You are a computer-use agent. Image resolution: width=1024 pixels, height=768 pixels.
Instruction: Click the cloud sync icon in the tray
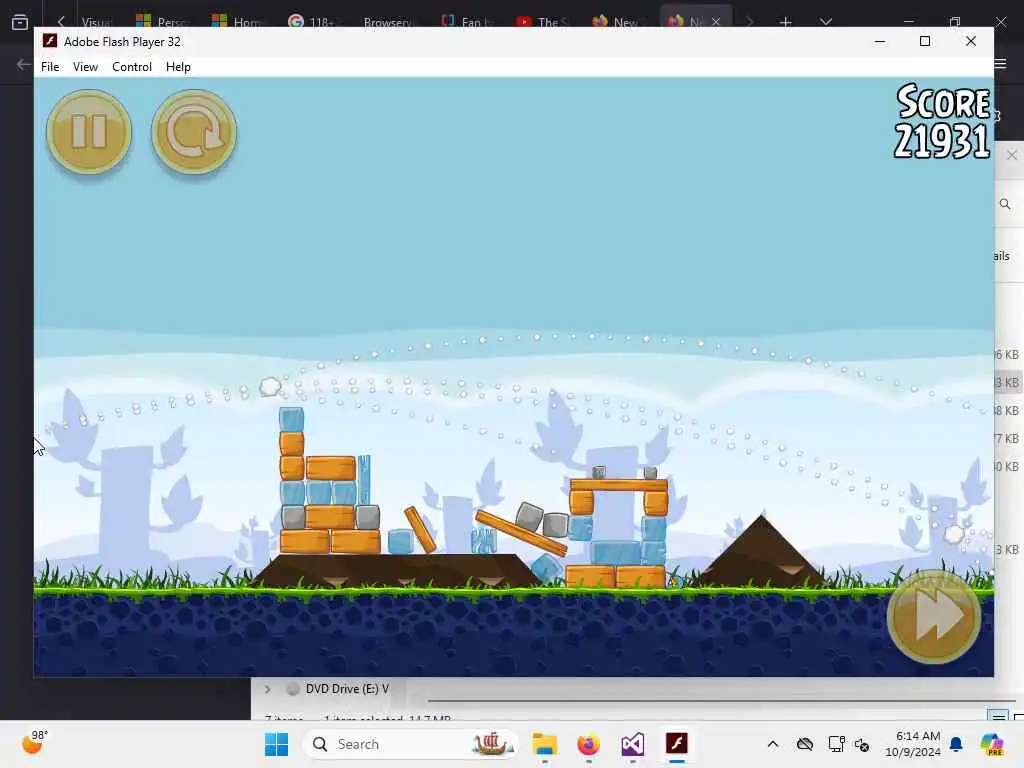[x=805, y=744]
